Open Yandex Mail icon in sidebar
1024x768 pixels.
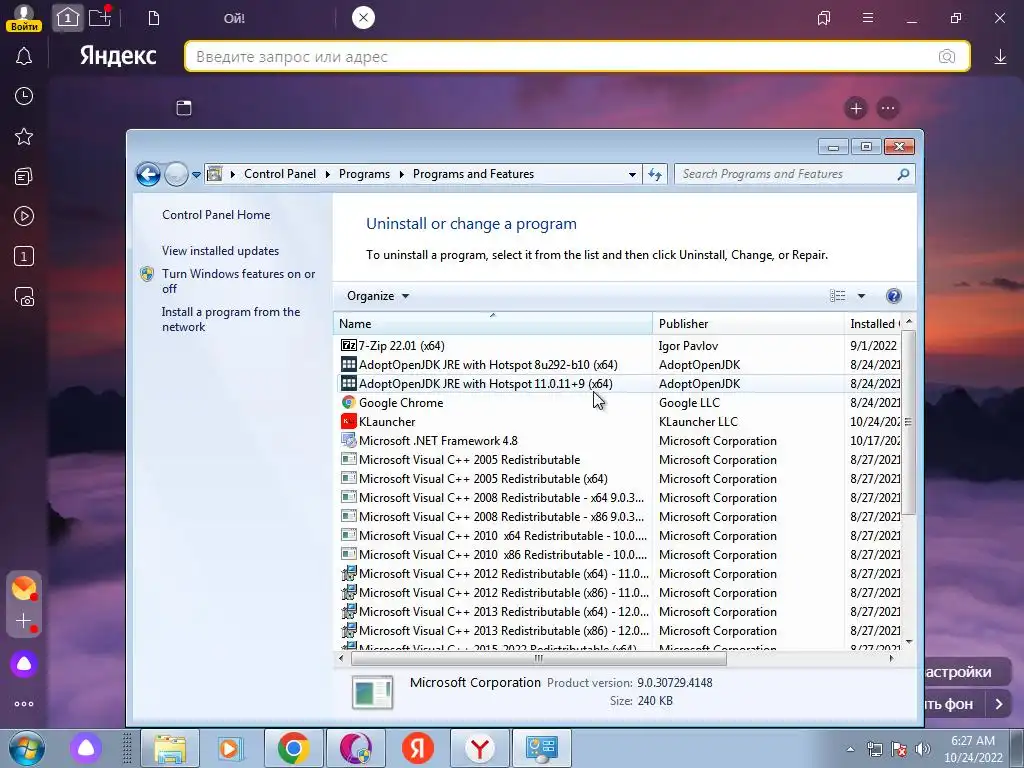(24, 588)
